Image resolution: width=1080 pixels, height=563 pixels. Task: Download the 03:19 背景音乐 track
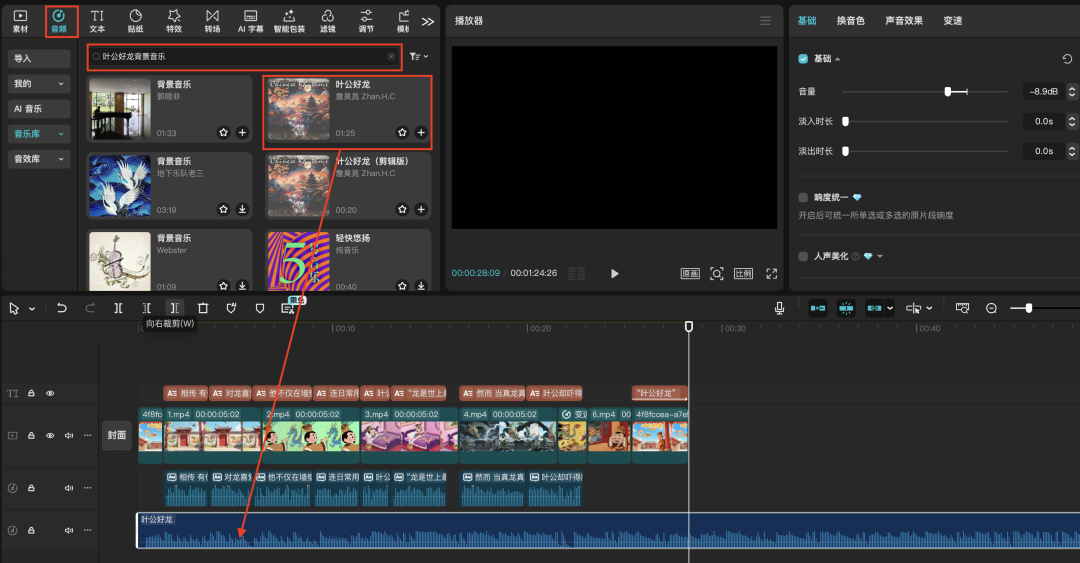(242, 209)
